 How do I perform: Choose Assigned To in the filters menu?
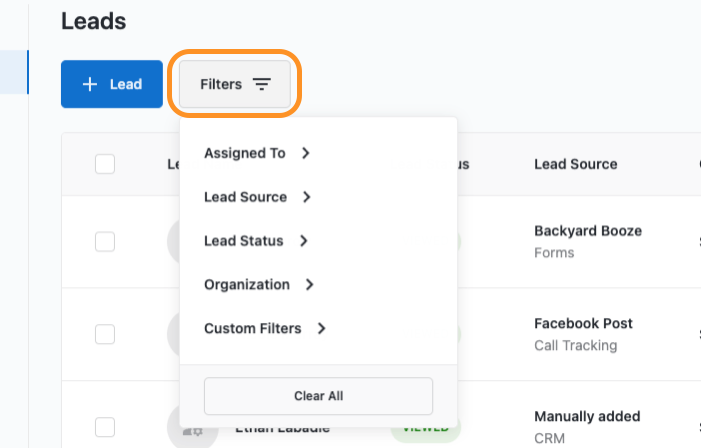245,153
